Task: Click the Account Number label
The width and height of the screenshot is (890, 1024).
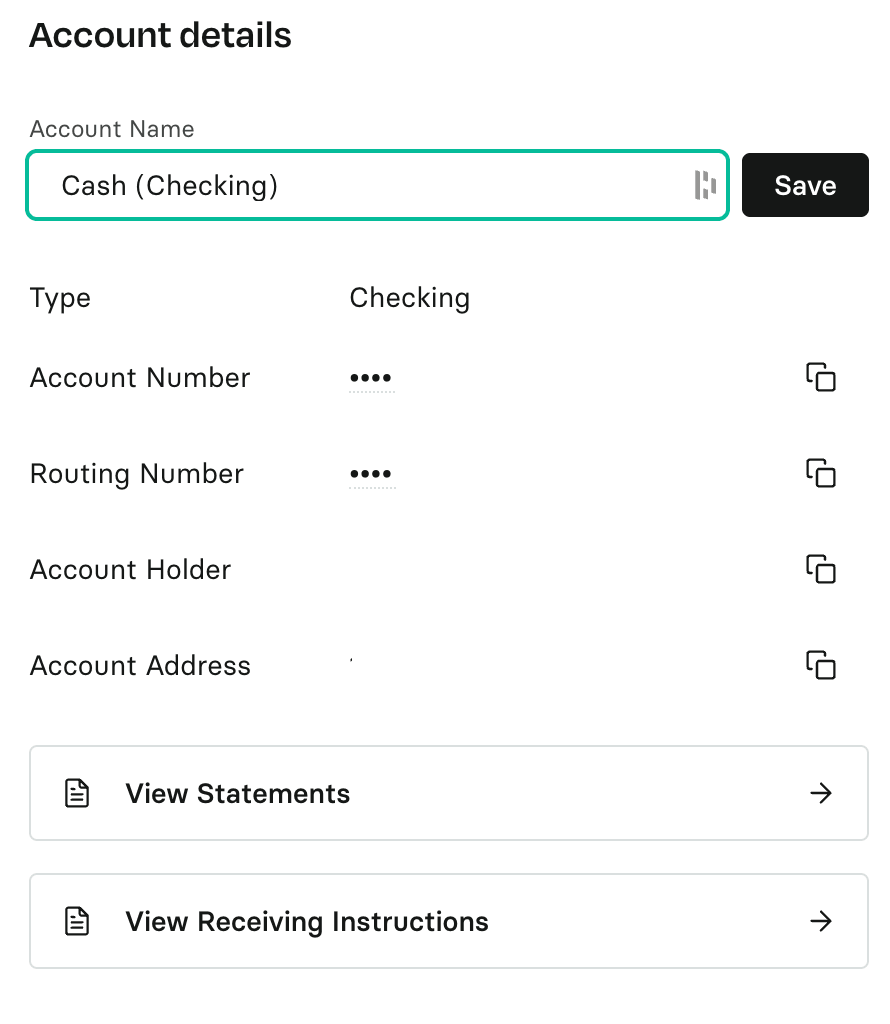Action: click(140, 378)
